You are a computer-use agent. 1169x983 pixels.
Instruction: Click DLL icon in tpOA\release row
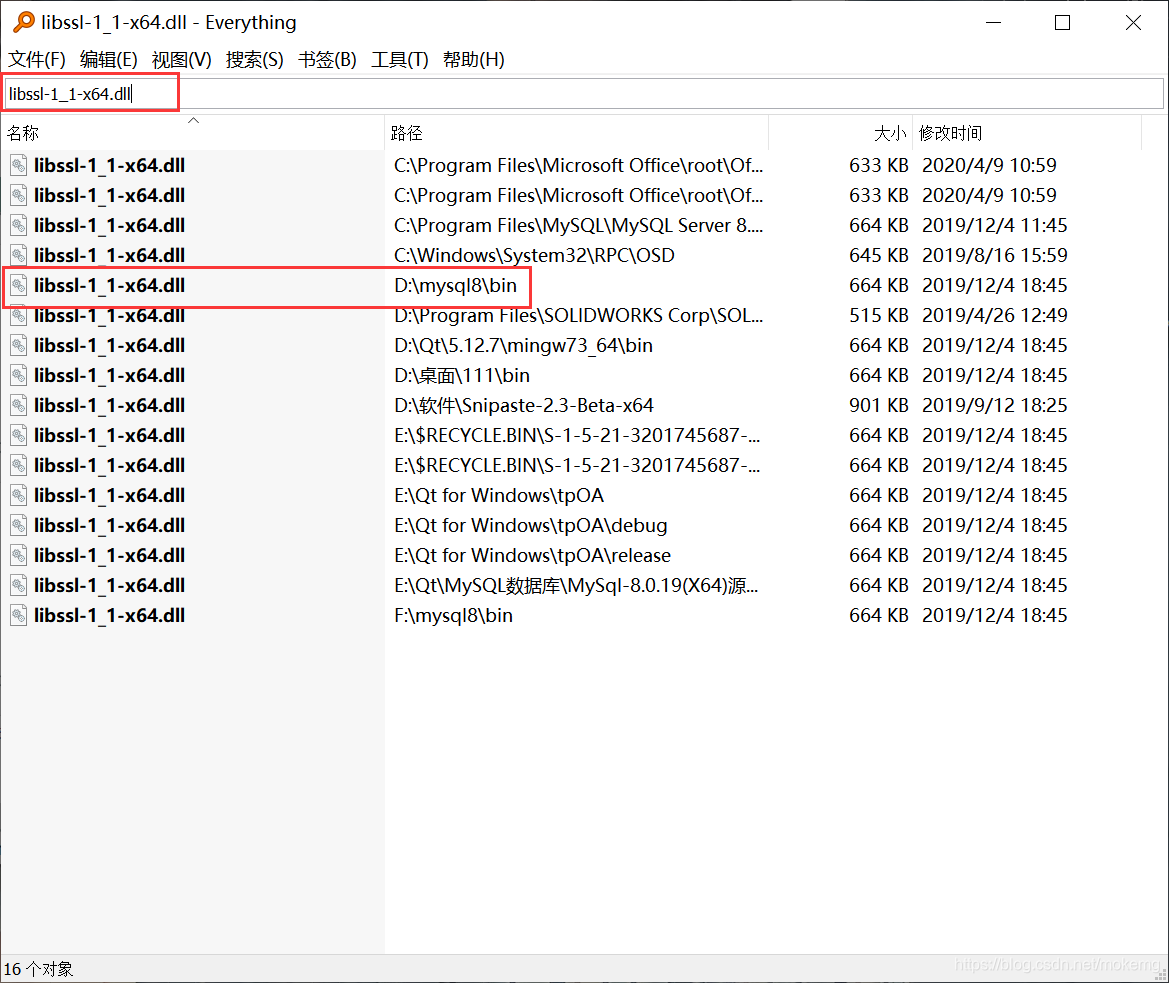point(19,555)
